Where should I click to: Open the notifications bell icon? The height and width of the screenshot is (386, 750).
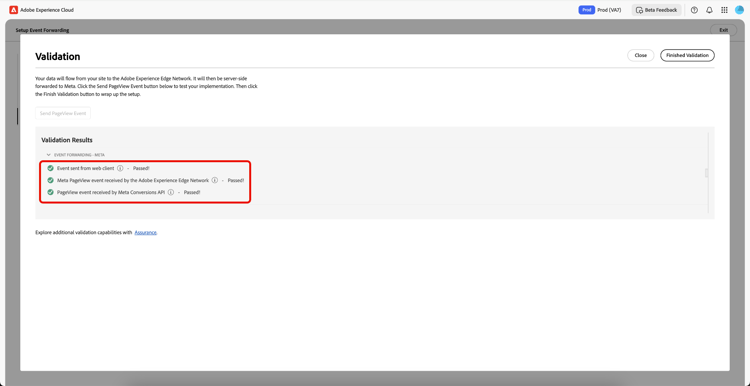tap(709, 10)
